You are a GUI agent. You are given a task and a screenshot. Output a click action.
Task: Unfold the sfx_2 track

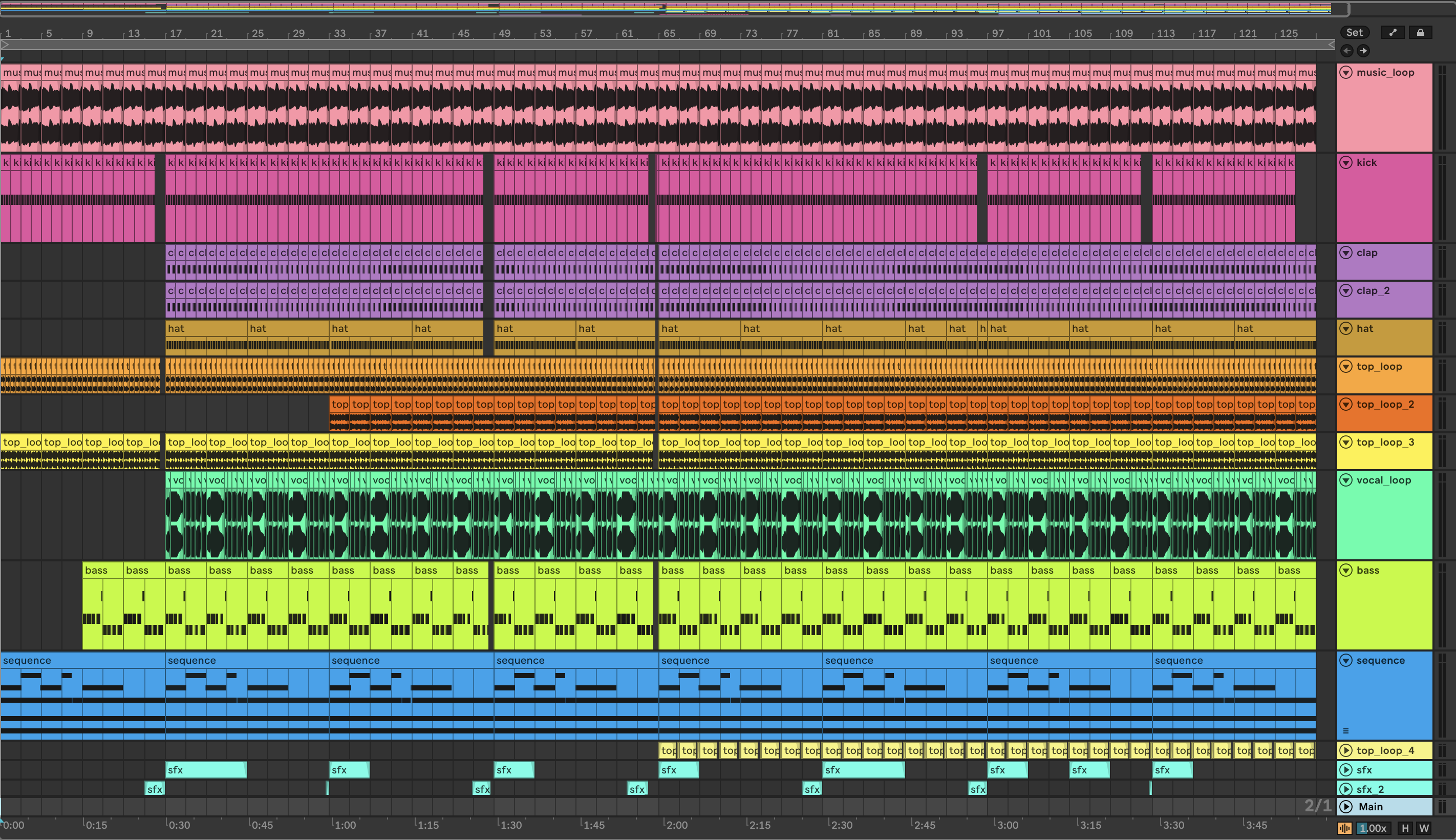point(1346,789)
